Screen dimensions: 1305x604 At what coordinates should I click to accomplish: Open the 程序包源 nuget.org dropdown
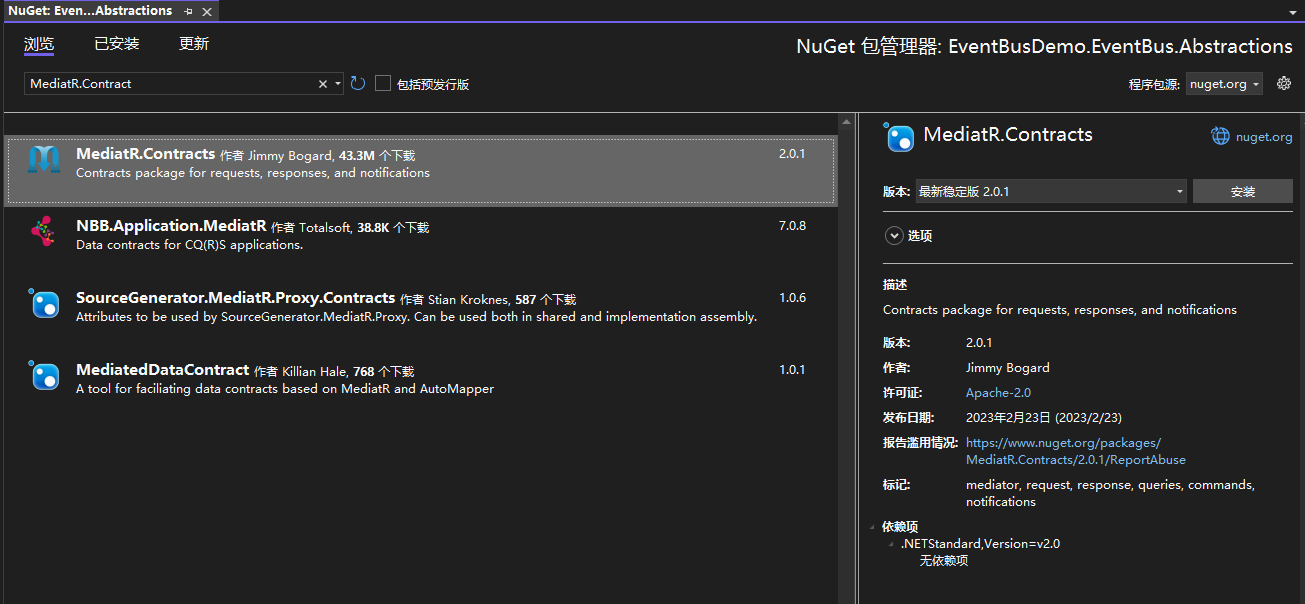pos(1225,84)
